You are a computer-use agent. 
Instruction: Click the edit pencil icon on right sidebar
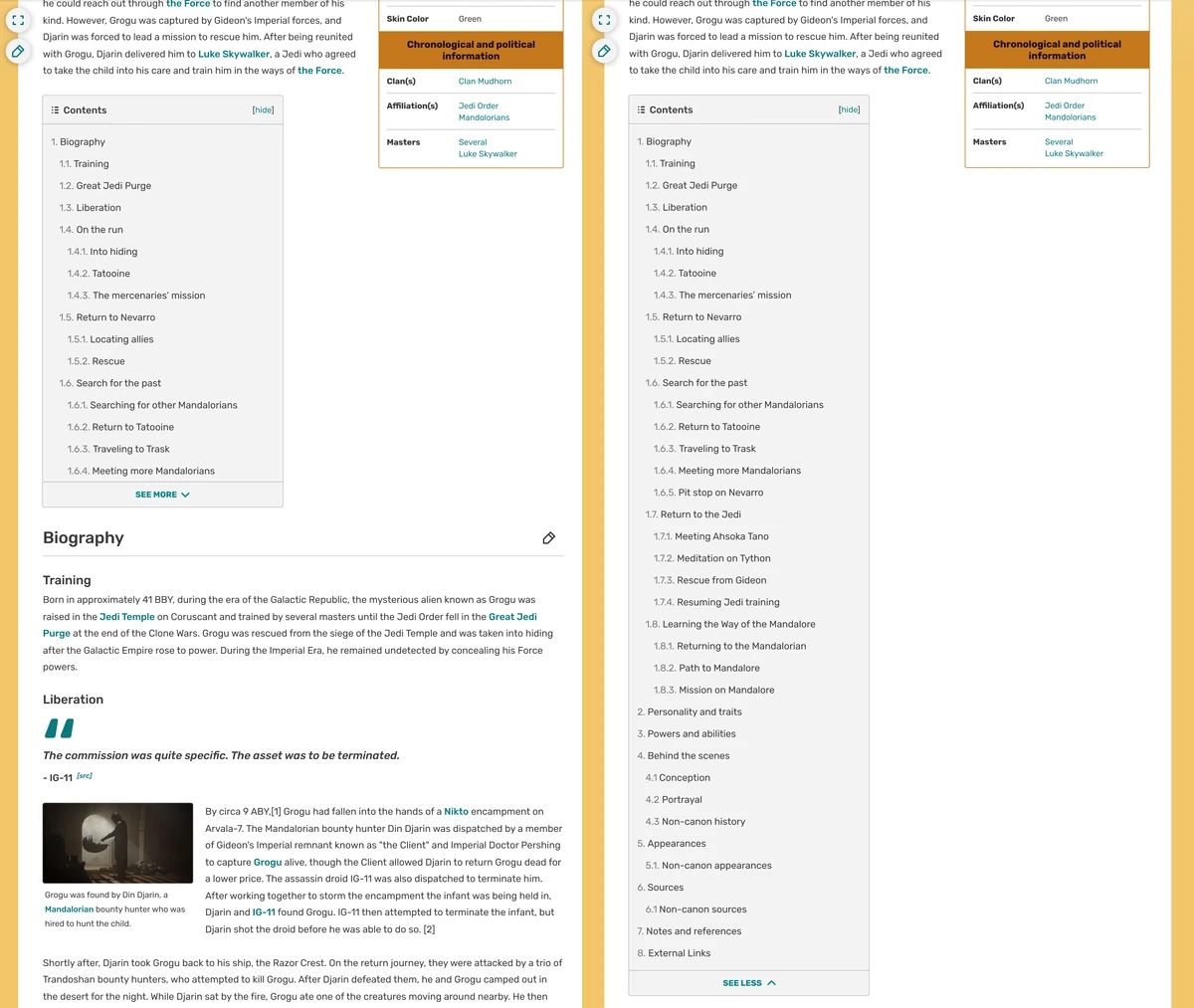(x=604, y=51)
